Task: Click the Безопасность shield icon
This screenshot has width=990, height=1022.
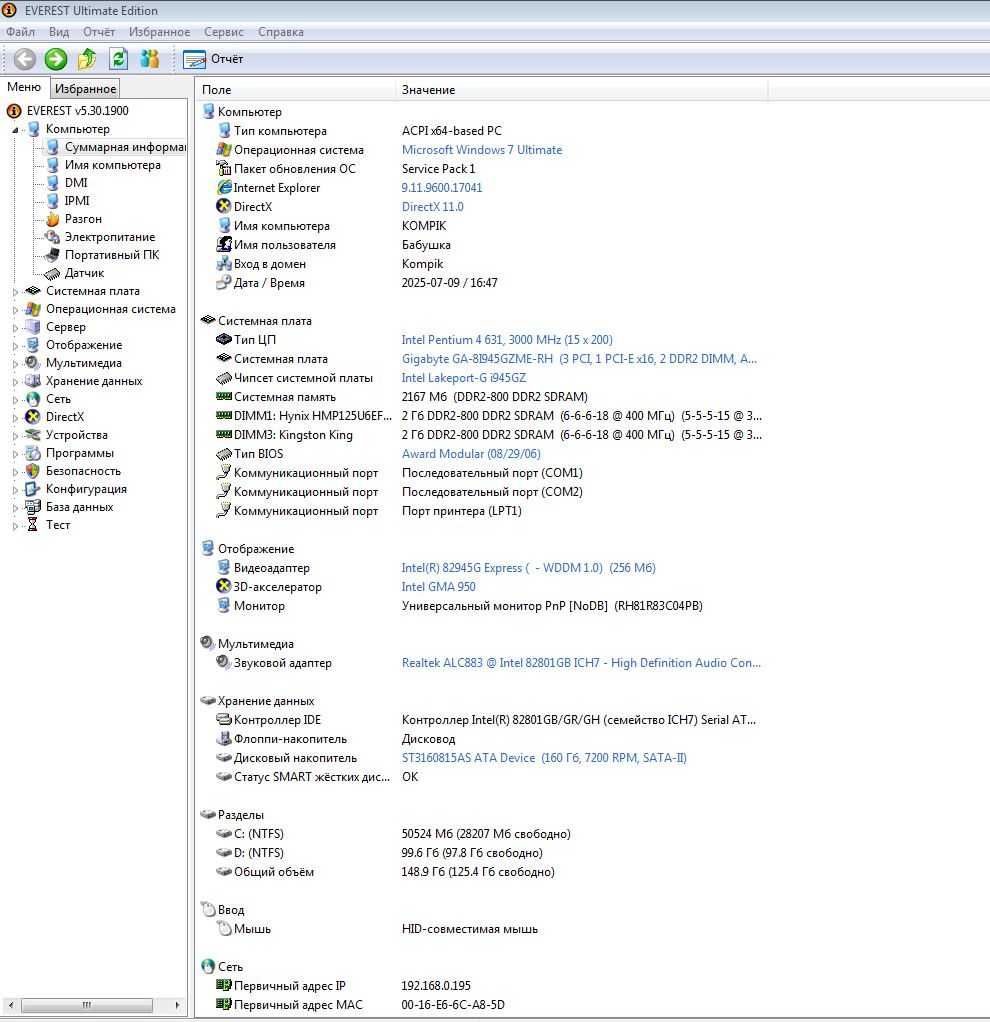Action: coord(33,471)
